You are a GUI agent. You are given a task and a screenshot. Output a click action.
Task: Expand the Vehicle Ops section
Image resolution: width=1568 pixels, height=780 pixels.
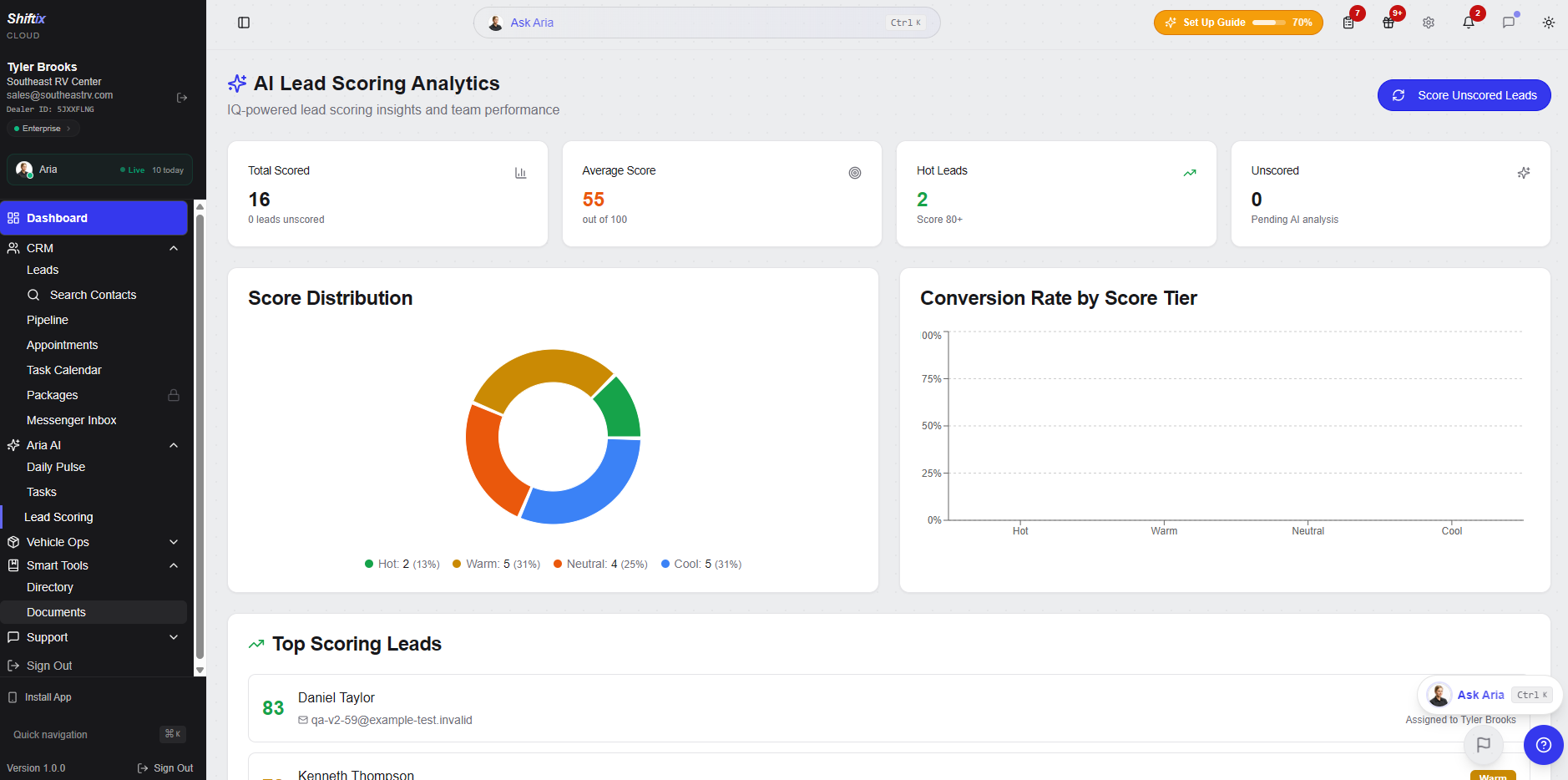94,542
